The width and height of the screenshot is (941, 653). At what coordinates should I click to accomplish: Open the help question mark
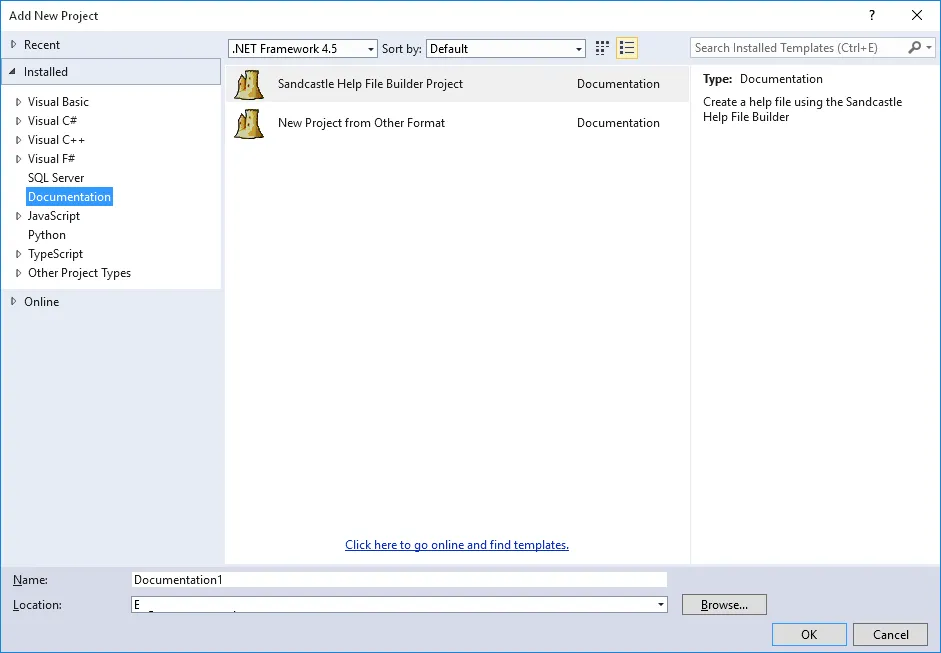tap(872, 16)
